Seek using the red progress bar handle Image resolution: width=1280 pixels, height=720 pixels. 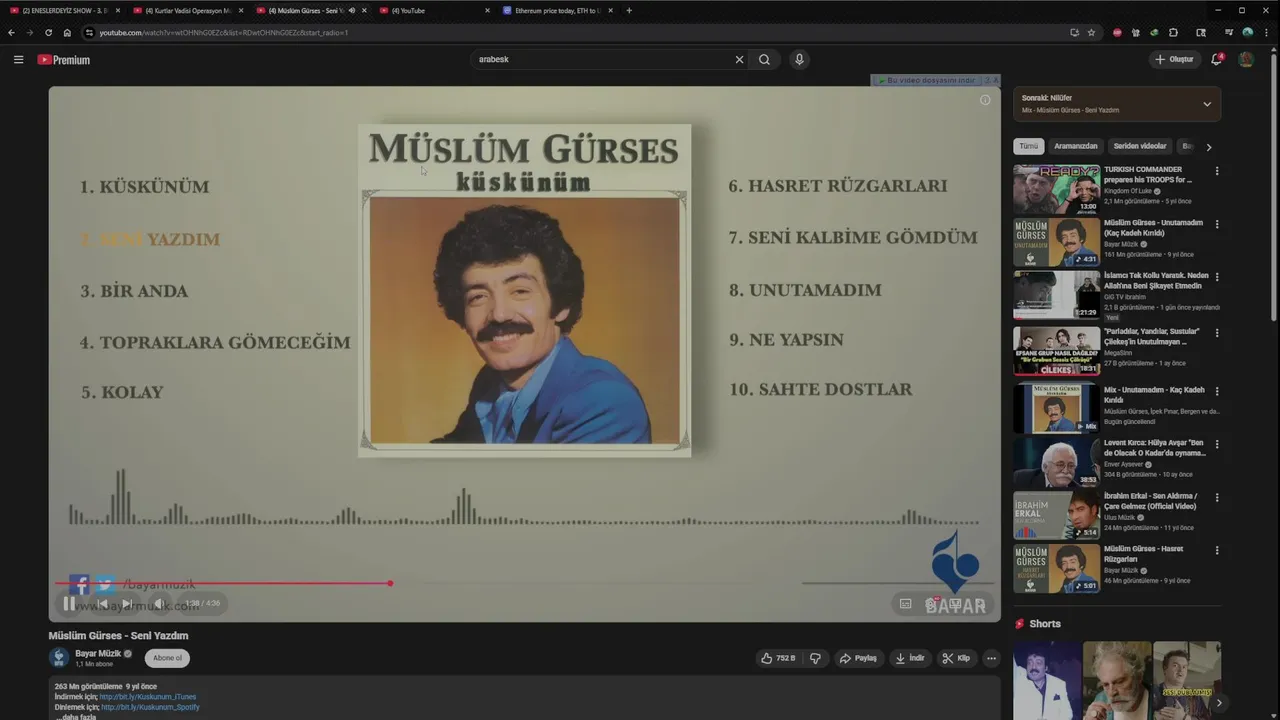click(390, 583)
